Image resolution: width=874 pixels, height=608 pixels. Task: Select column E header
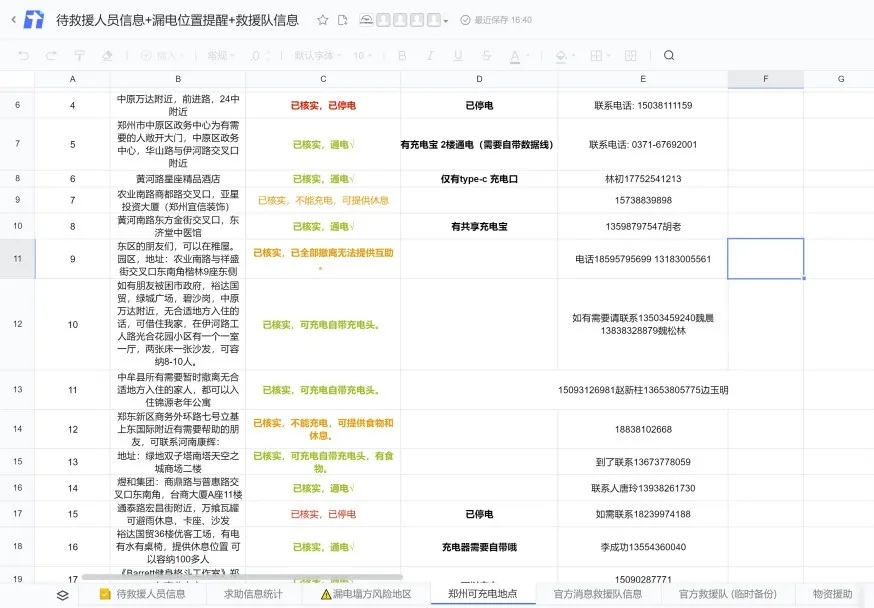pyautogui.click(x=643, y=79)
